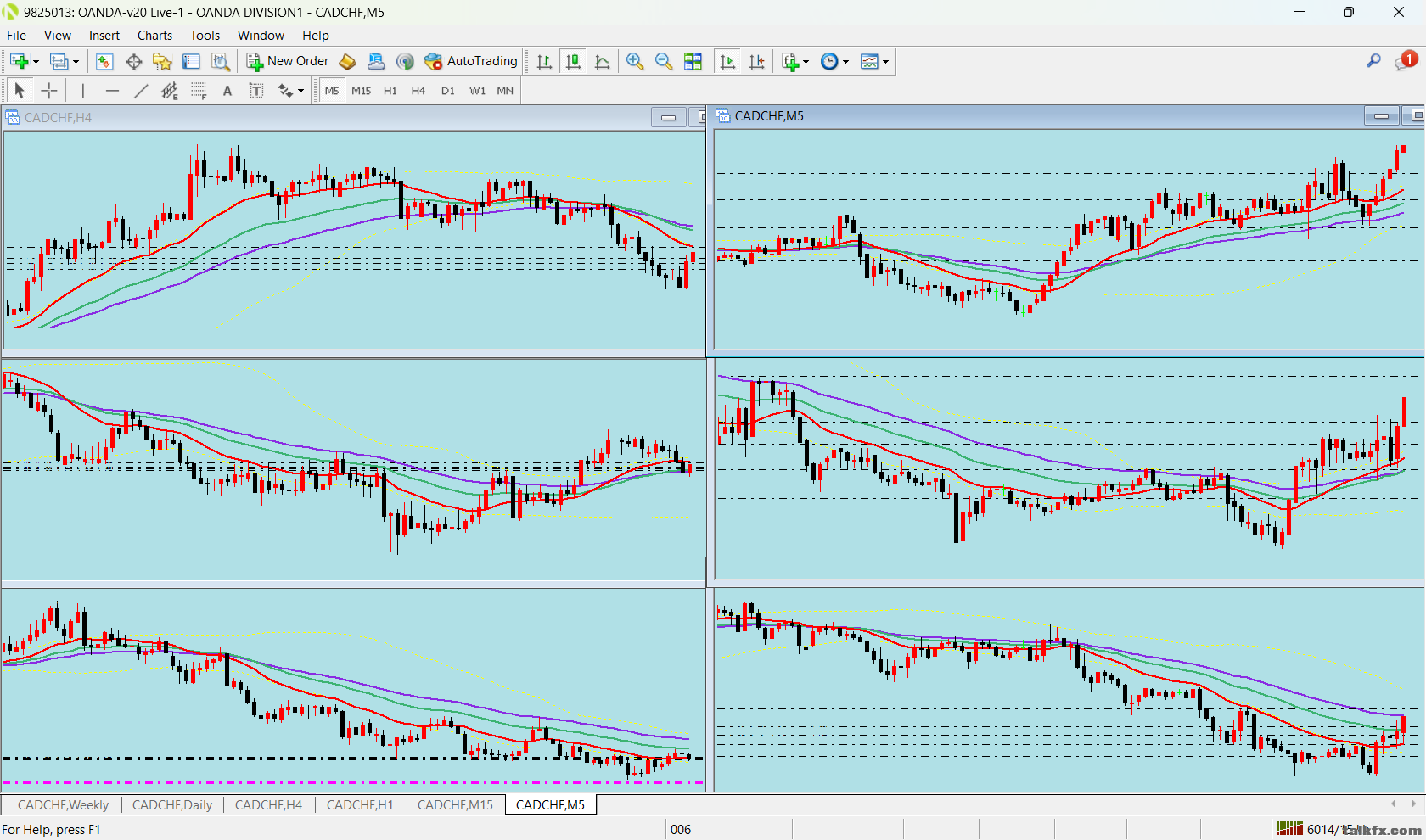Toggle Chart Shift button

point(756,61)
